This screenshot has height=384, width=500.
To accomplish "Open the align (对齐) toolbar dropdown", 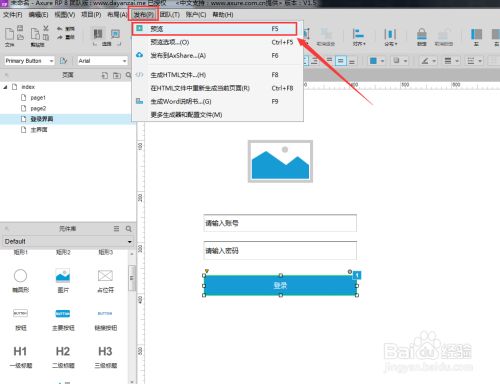I will pos(359,37).
